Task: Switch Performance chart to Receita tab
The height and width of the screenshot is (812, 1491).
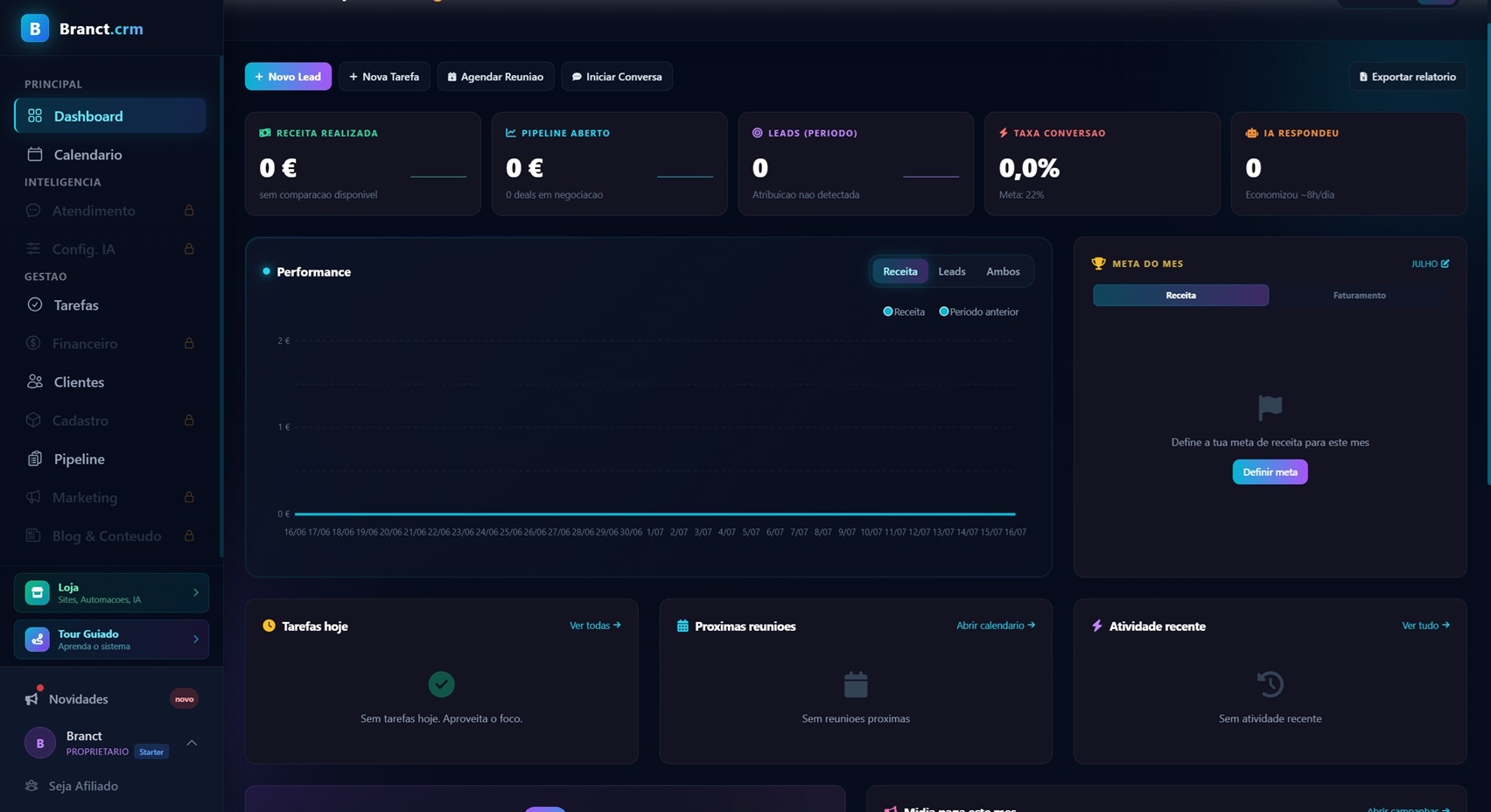Action: (899, 271)
